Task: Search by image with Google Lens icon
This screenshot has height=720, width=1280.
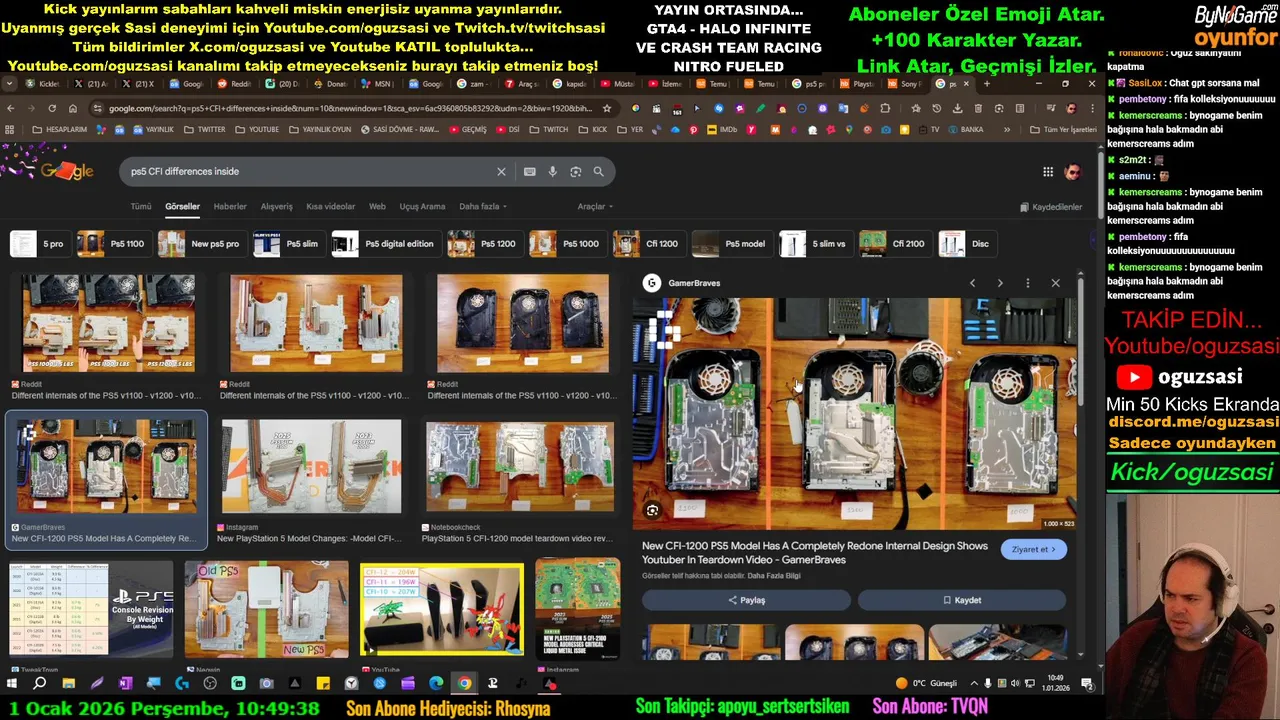Action: coord(575,172)
